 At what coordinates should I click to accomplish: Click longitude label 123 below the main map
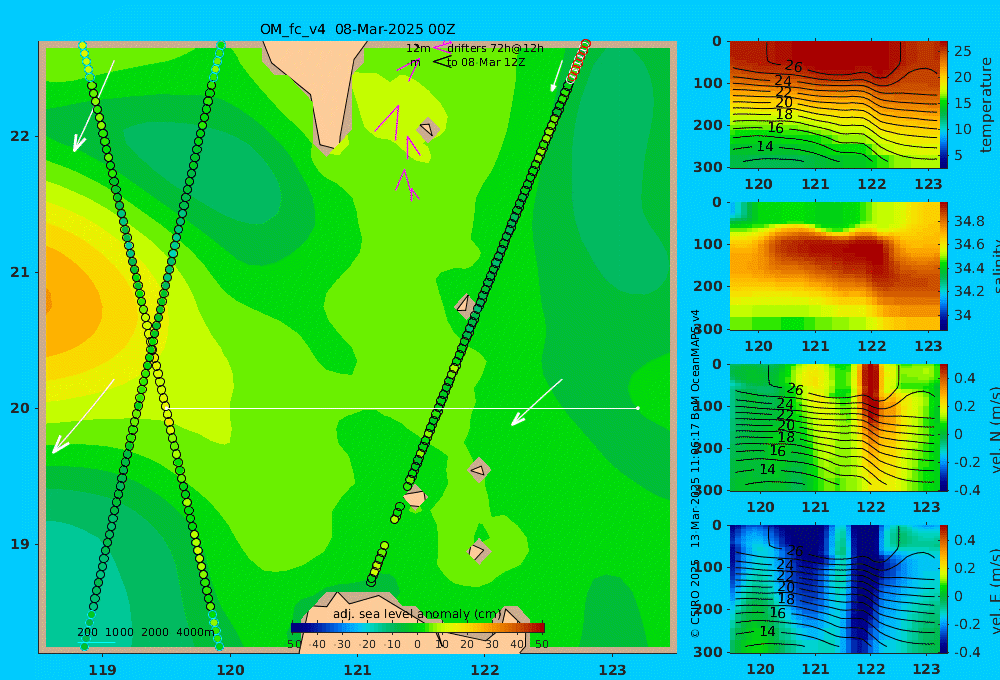pos(613,670)
